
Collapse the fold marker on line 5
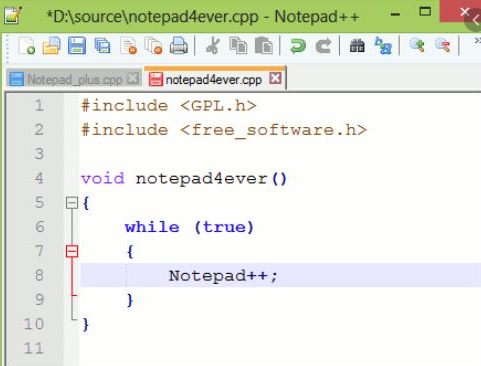[72, 203]
